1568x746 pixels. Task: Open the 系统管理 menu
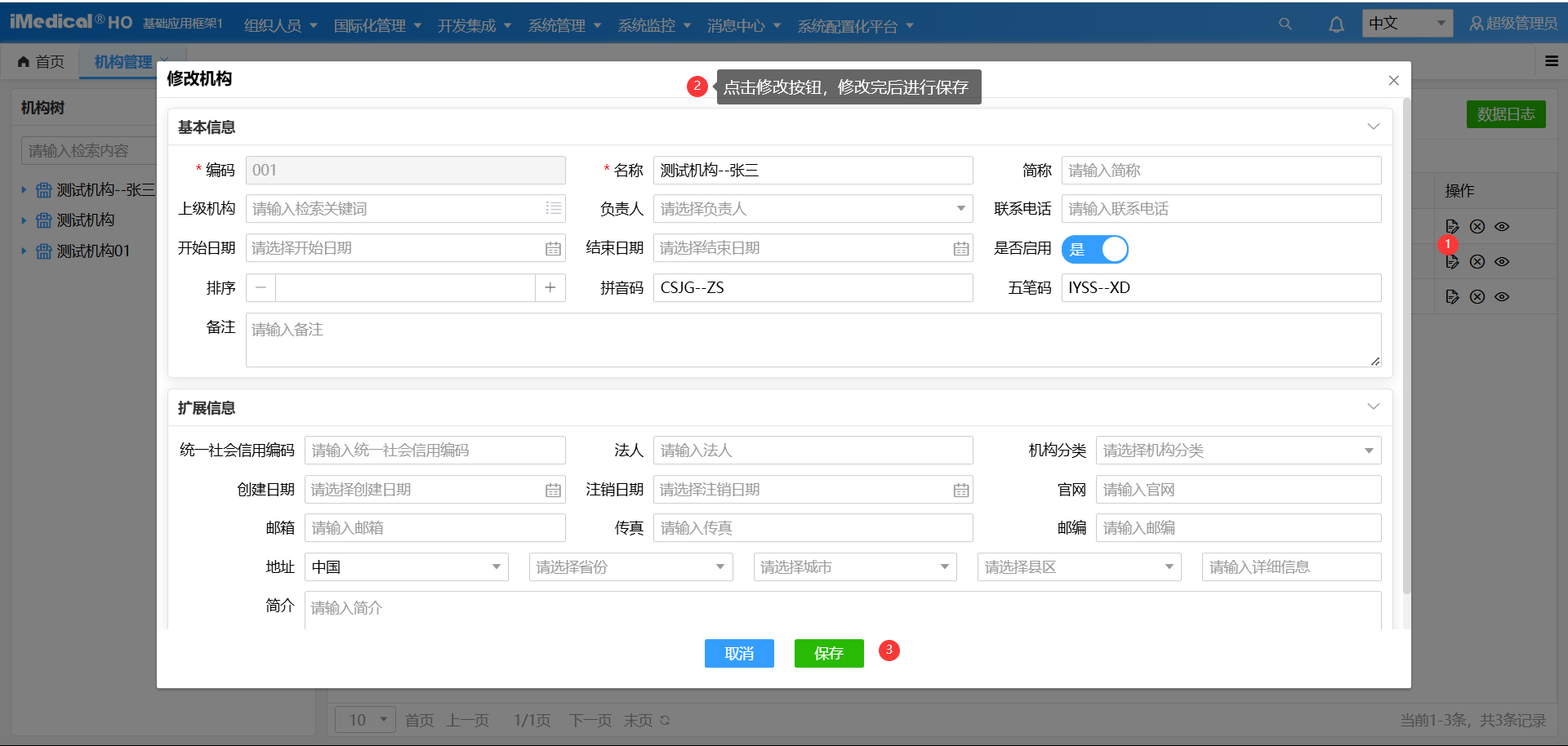[x=564, y=26]
